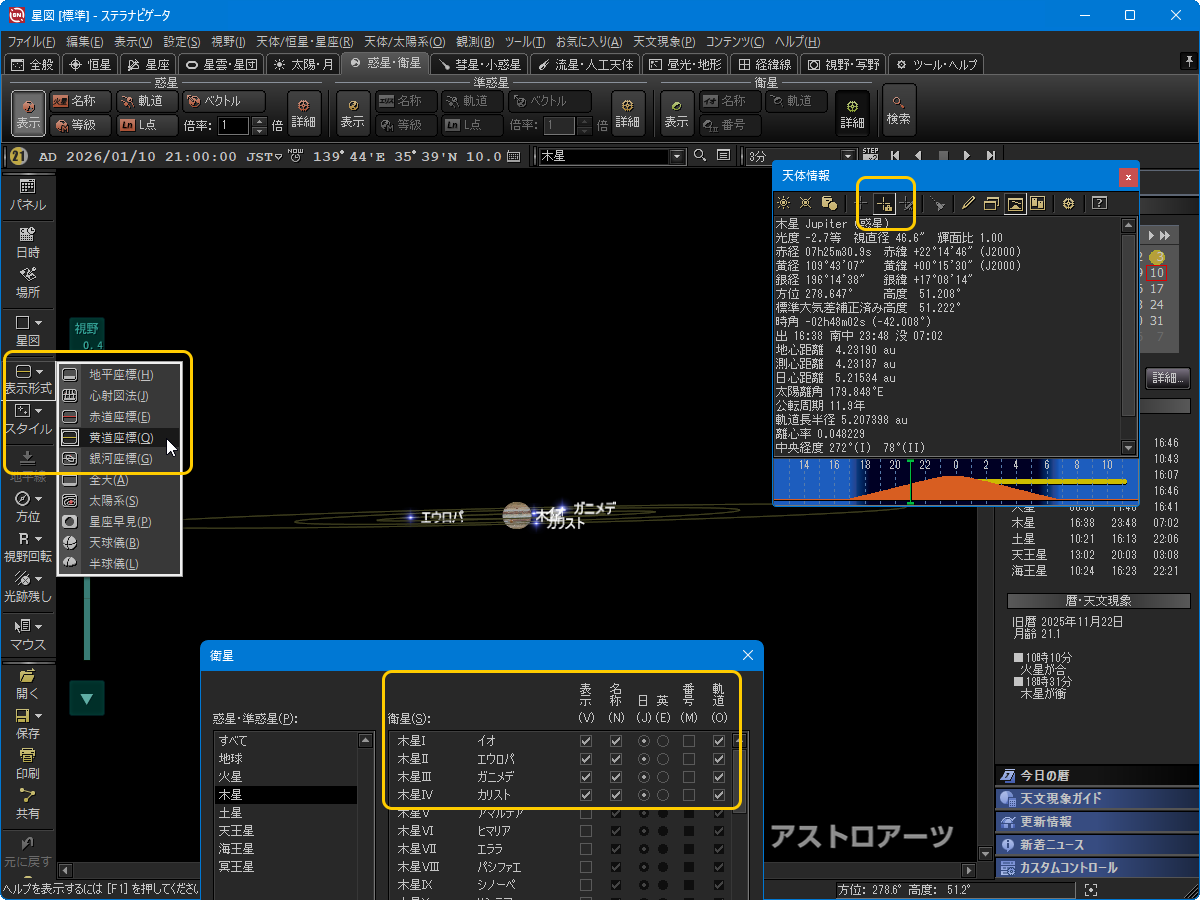Select English name radio for エウロパ
Viewport: 1200px width, 900px height.
click(663, 759)
